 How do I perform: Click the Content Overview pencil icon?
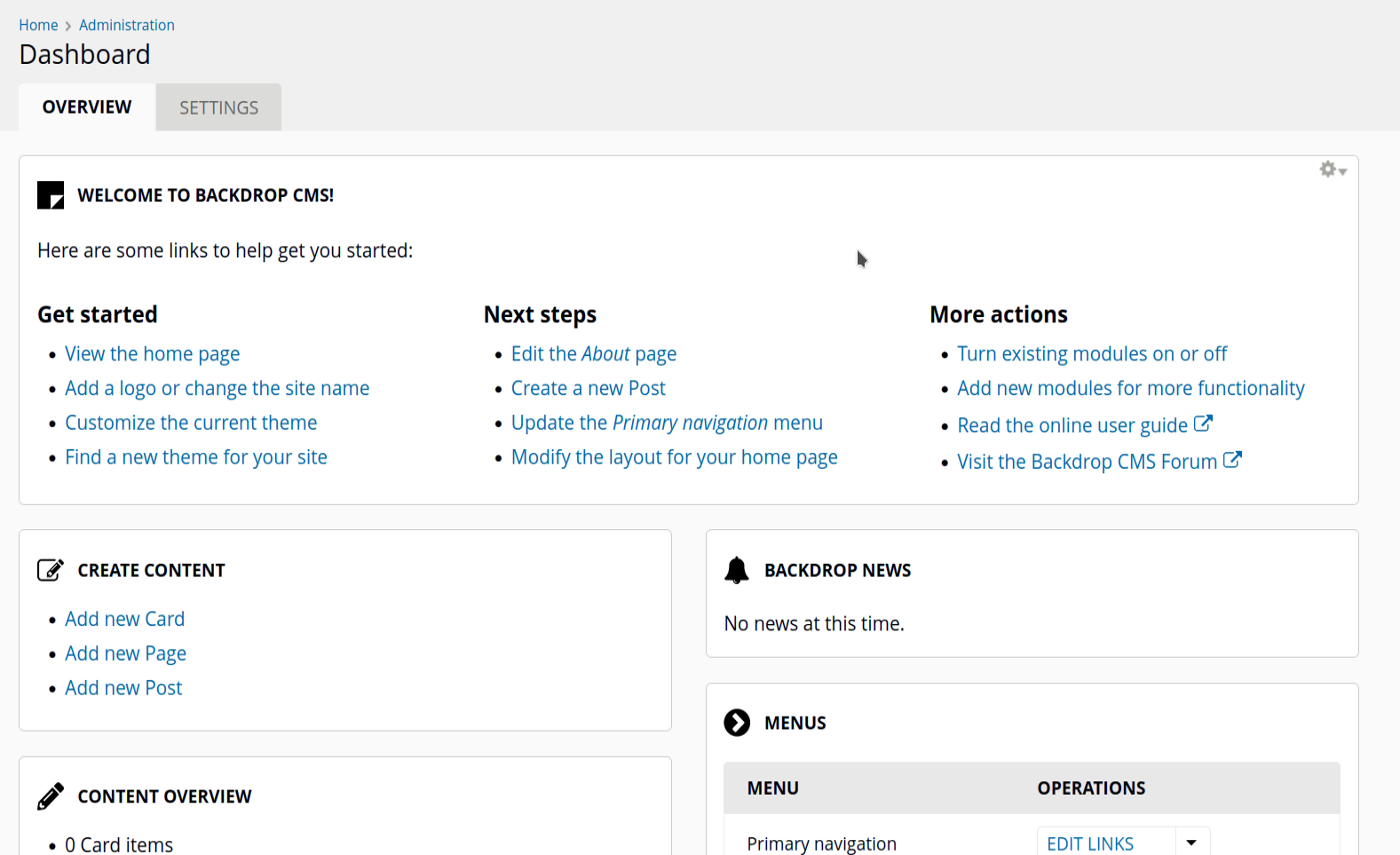coord(51,796)
